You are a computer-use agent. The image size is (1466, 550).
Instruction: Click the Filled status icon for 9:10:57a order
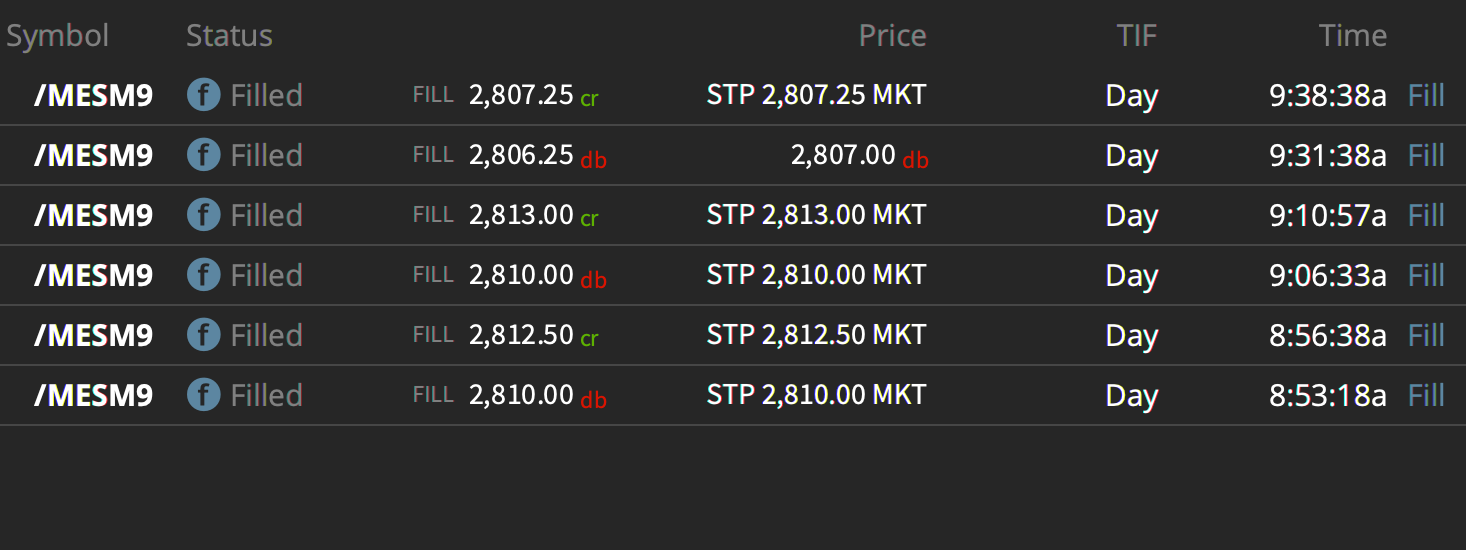click(x=203, y=215)
